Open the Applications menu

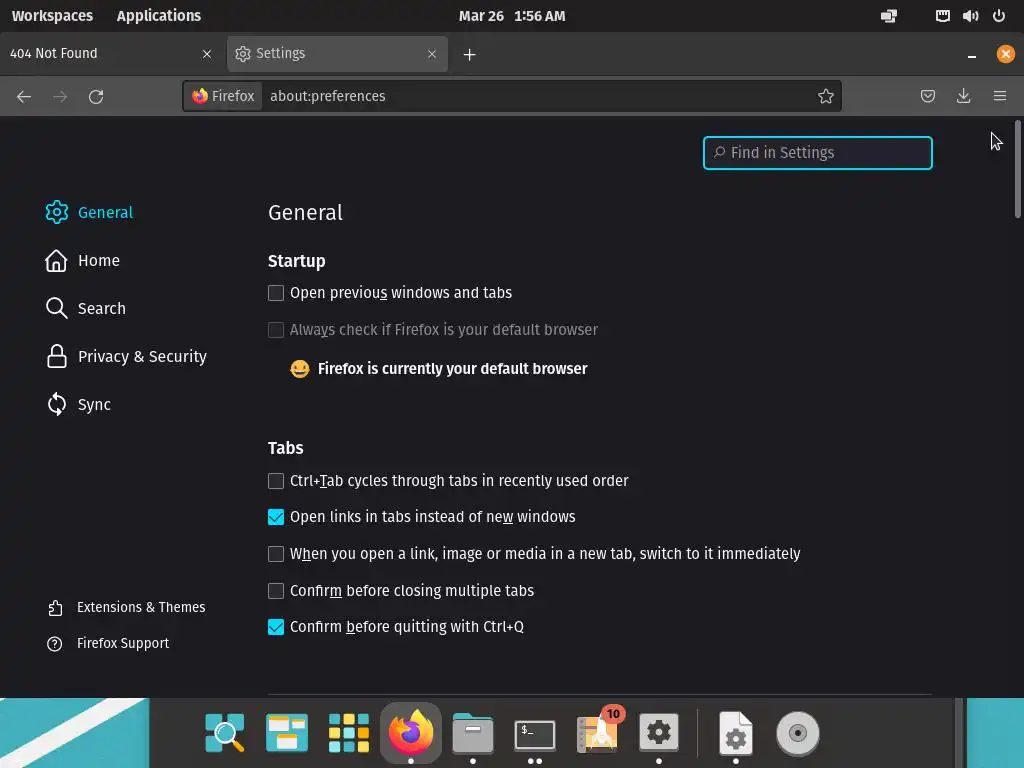click(159, 16)
